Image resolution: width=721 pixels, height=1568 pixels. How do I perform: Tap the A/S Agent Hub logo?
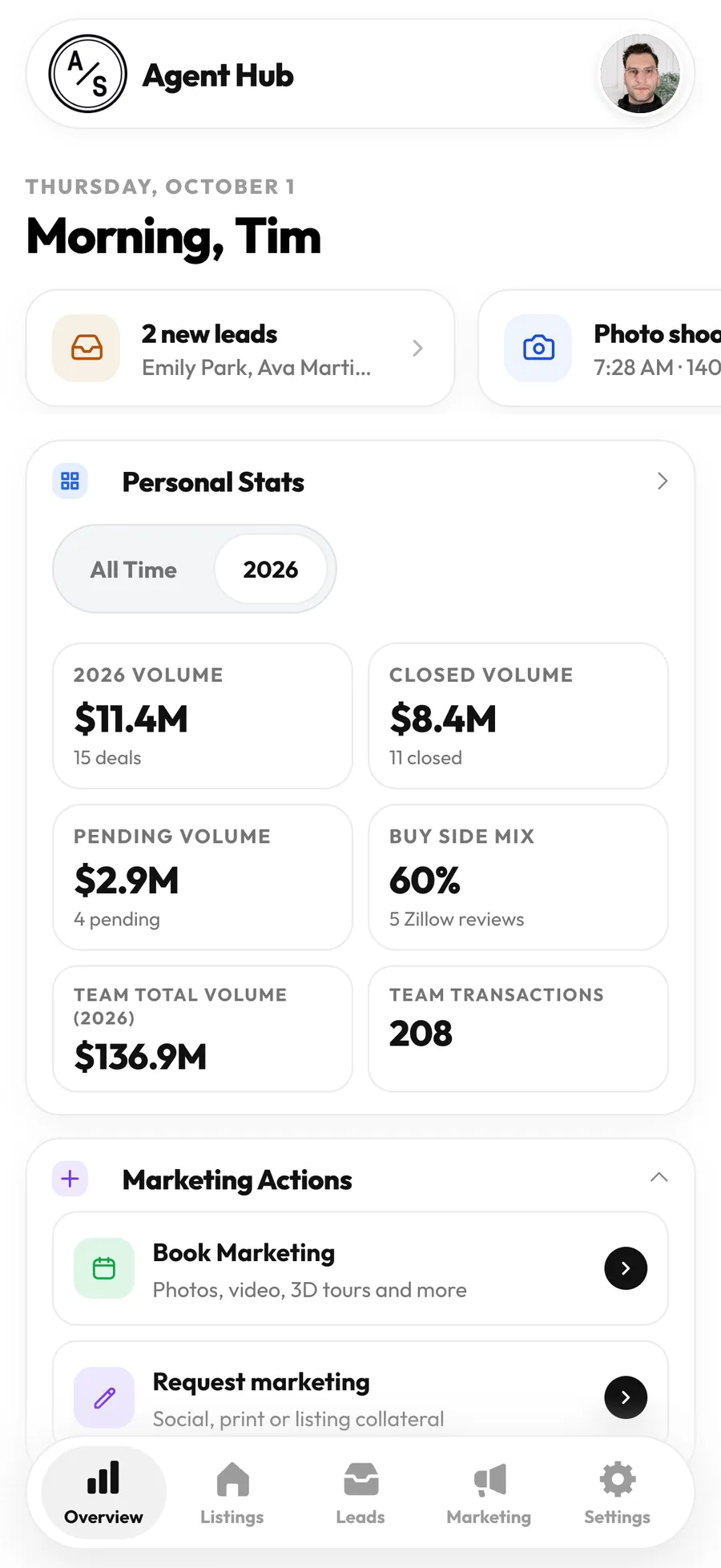(88, 74)
